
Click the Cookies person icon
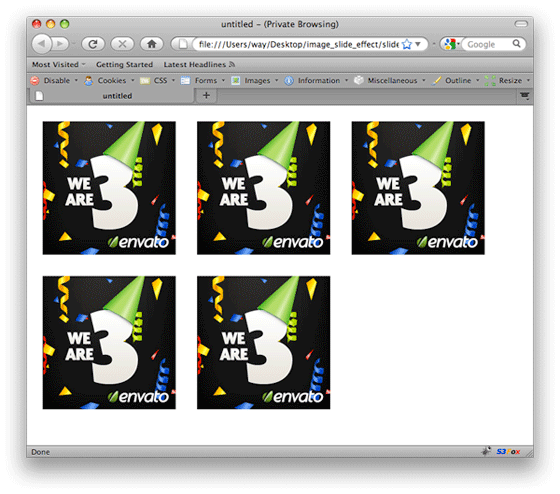88,81
